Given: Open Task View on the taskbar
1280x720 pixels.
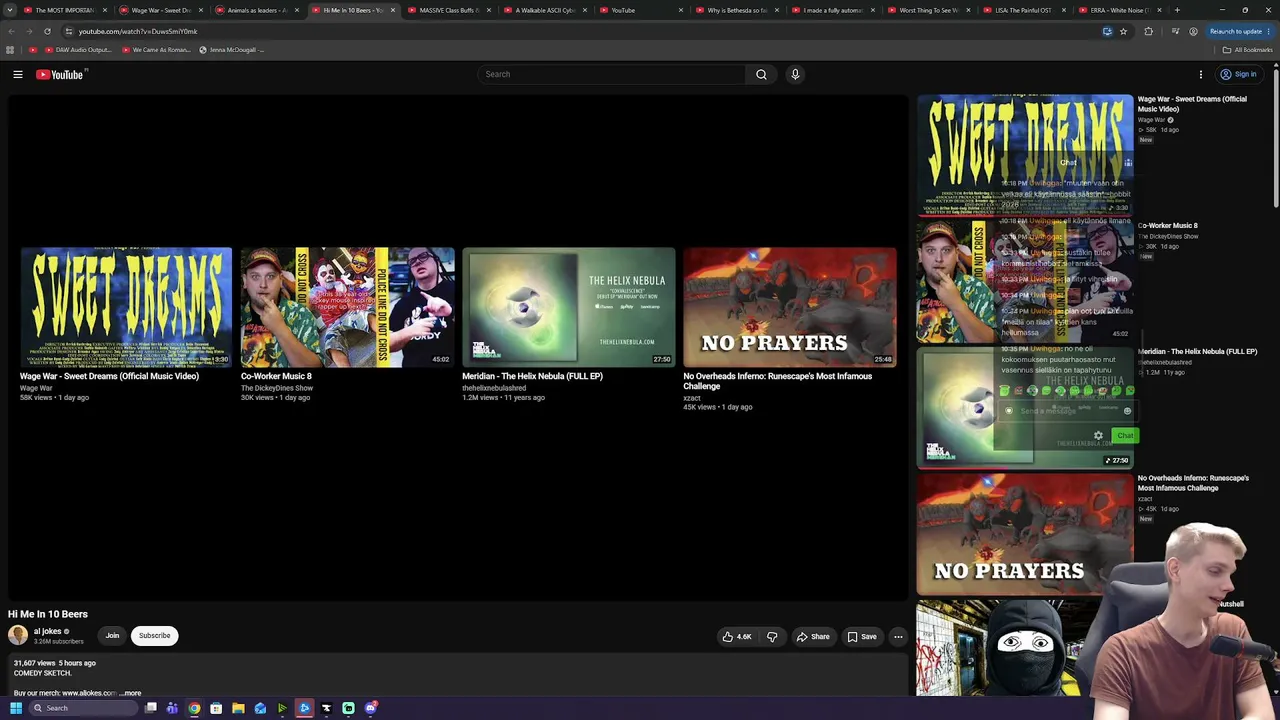Looking at the screenshot, I should click(x=151, y=708).
